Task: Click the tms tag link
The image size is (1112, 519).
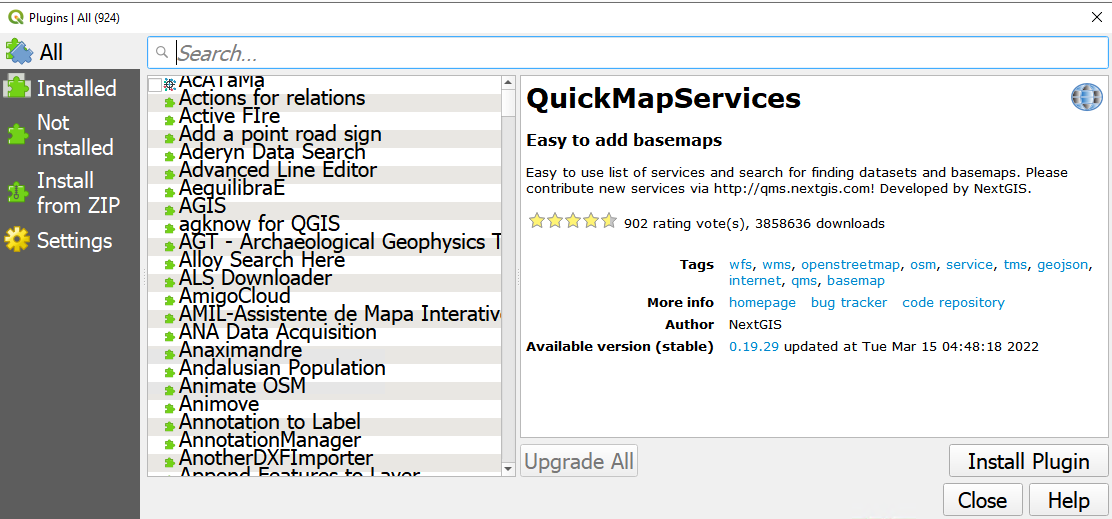Action: point(1015,265)
